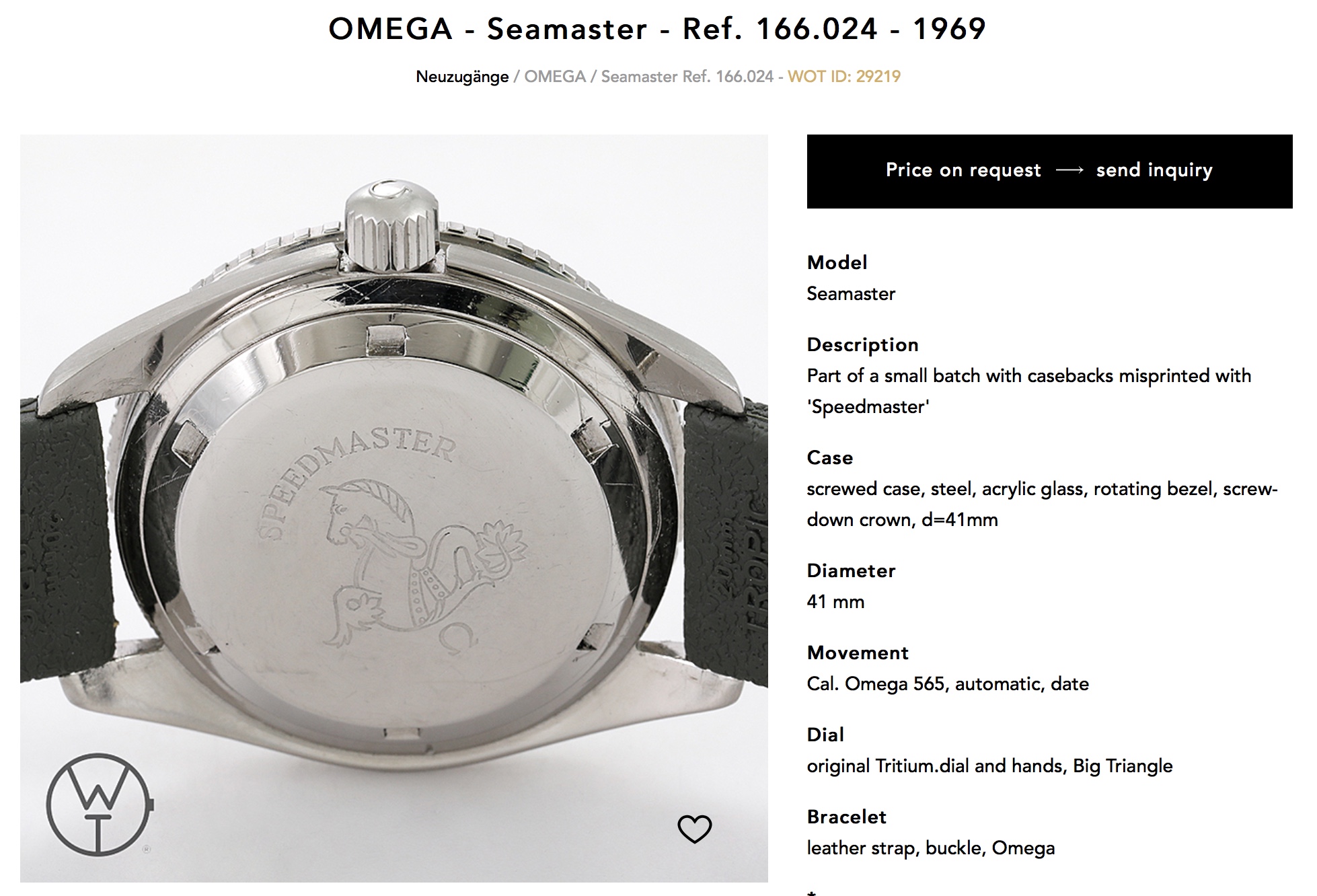Click the Model heading

point(837,262)
